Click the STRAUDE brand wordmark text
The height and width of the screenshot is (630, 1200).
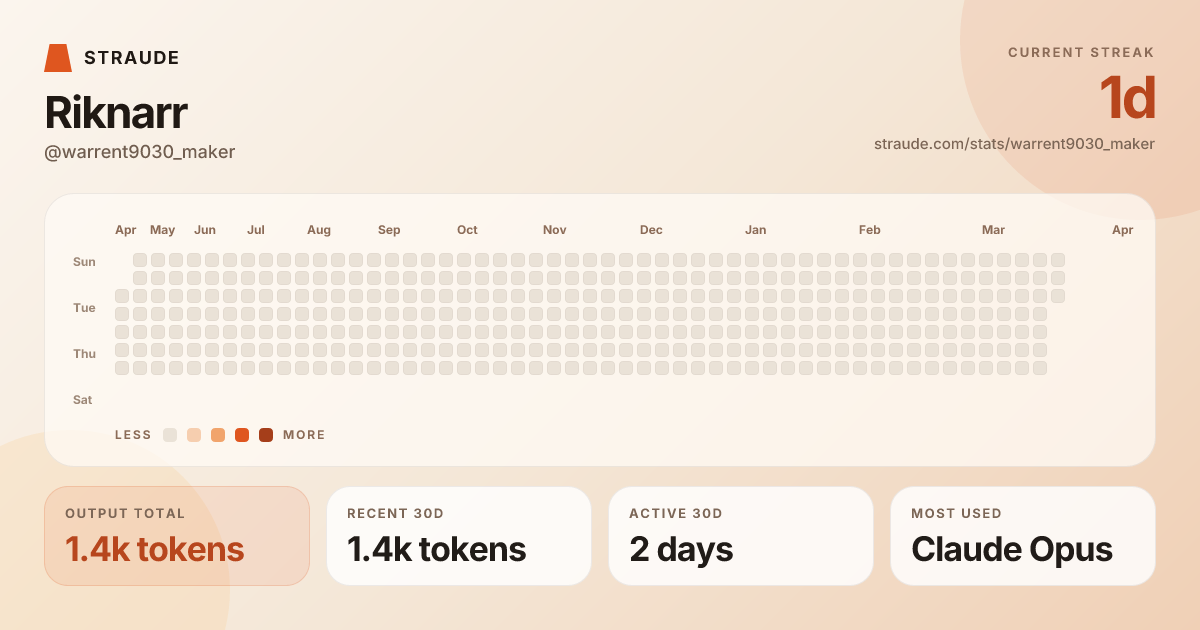pyautogui.click(x=132, y=58)
